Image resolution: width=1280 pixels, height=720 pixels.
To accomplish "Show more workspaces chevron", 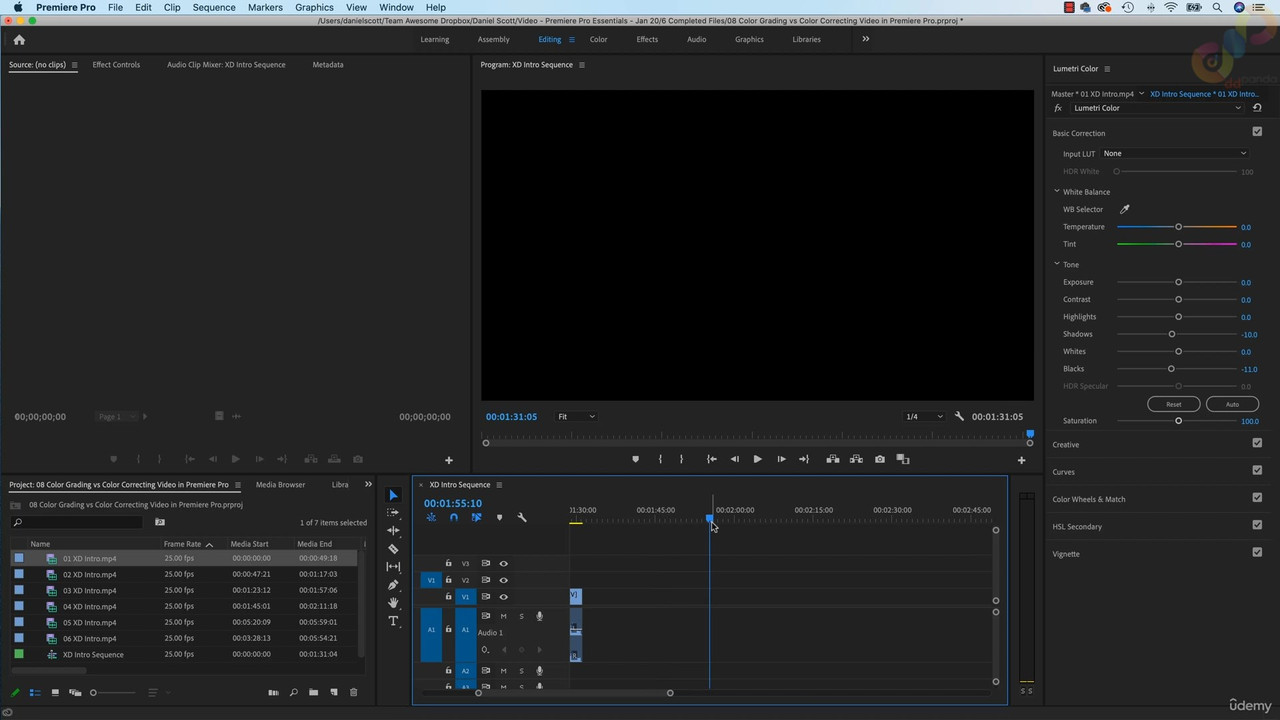I will click(x=865, y=39).
